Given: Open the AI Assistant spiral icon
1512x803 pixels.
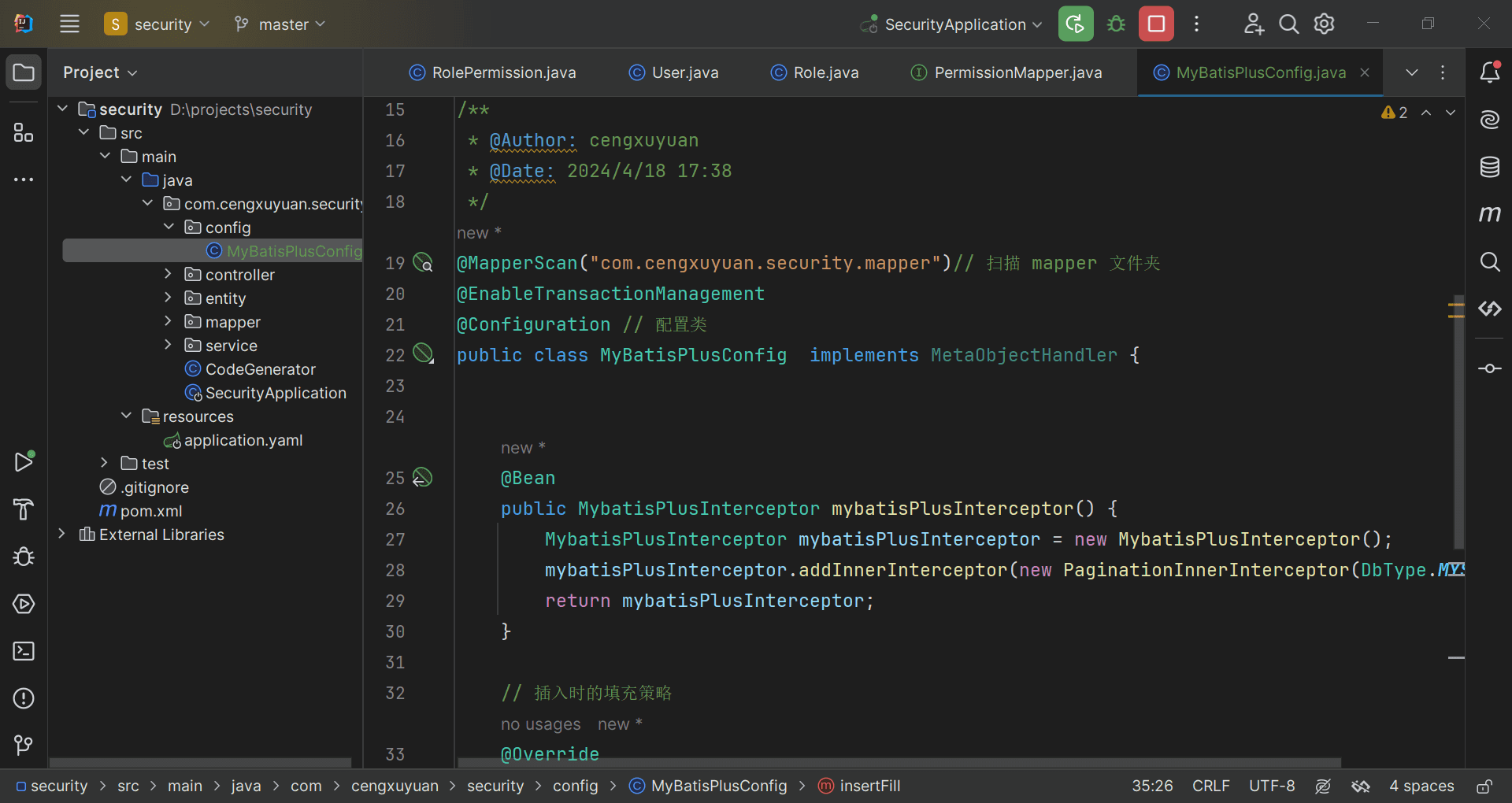Looking at the screenshot, I should tap(1489, 120).
